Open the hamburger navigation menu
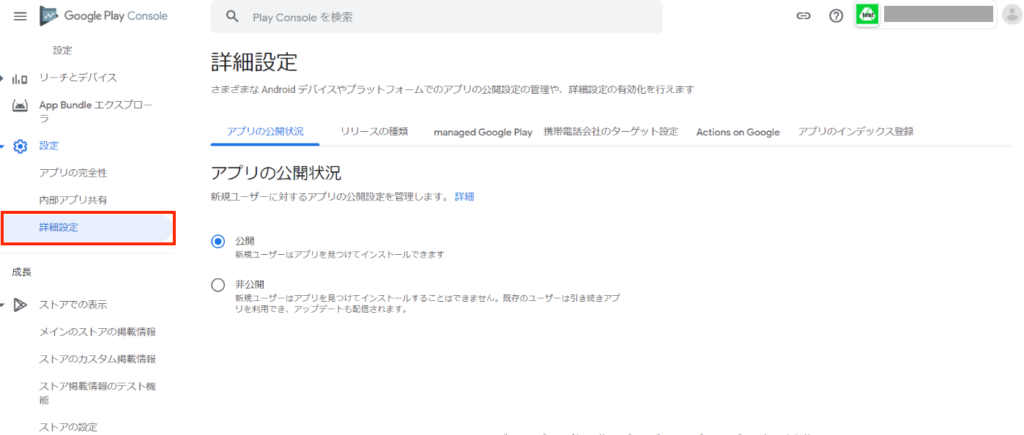1024x435 pixels. 19,16
